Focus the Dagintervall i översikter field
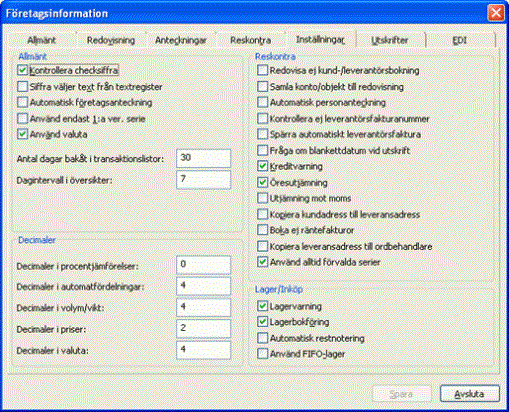 203,180
